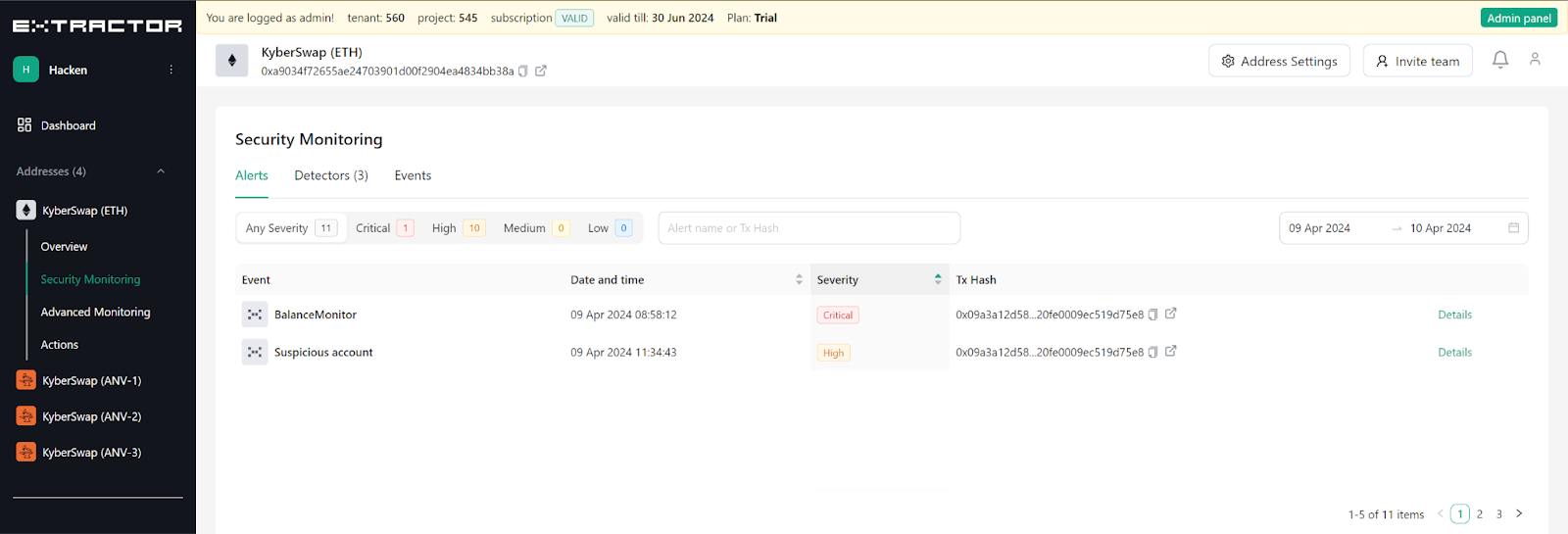Go to pagination page 2

[x=1480, y=514]
